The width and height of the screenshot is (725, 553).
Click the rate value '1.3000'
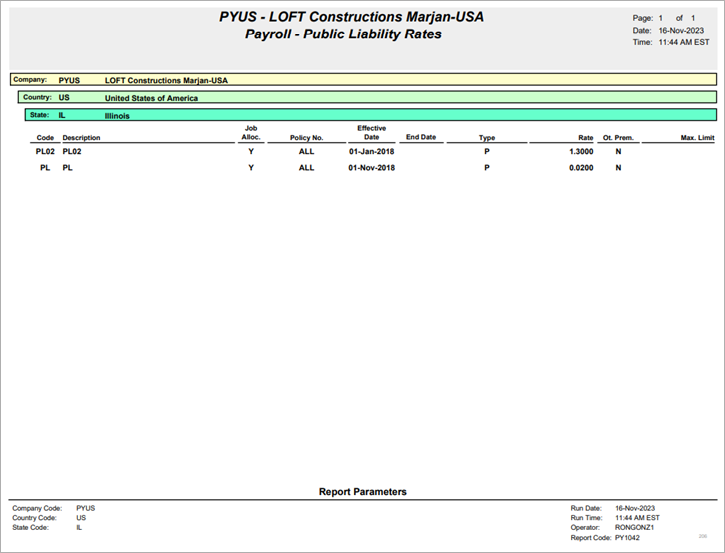tap(581, 152)
